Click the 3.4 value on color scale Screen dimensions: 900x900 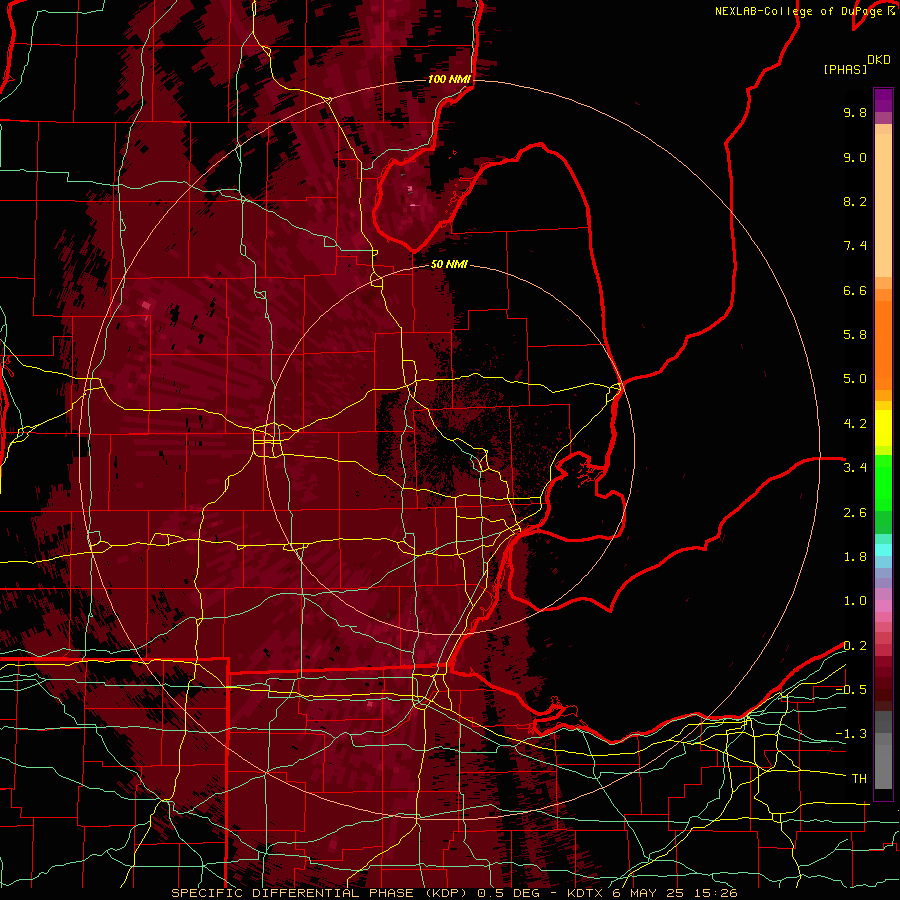(x=855, y=468)
